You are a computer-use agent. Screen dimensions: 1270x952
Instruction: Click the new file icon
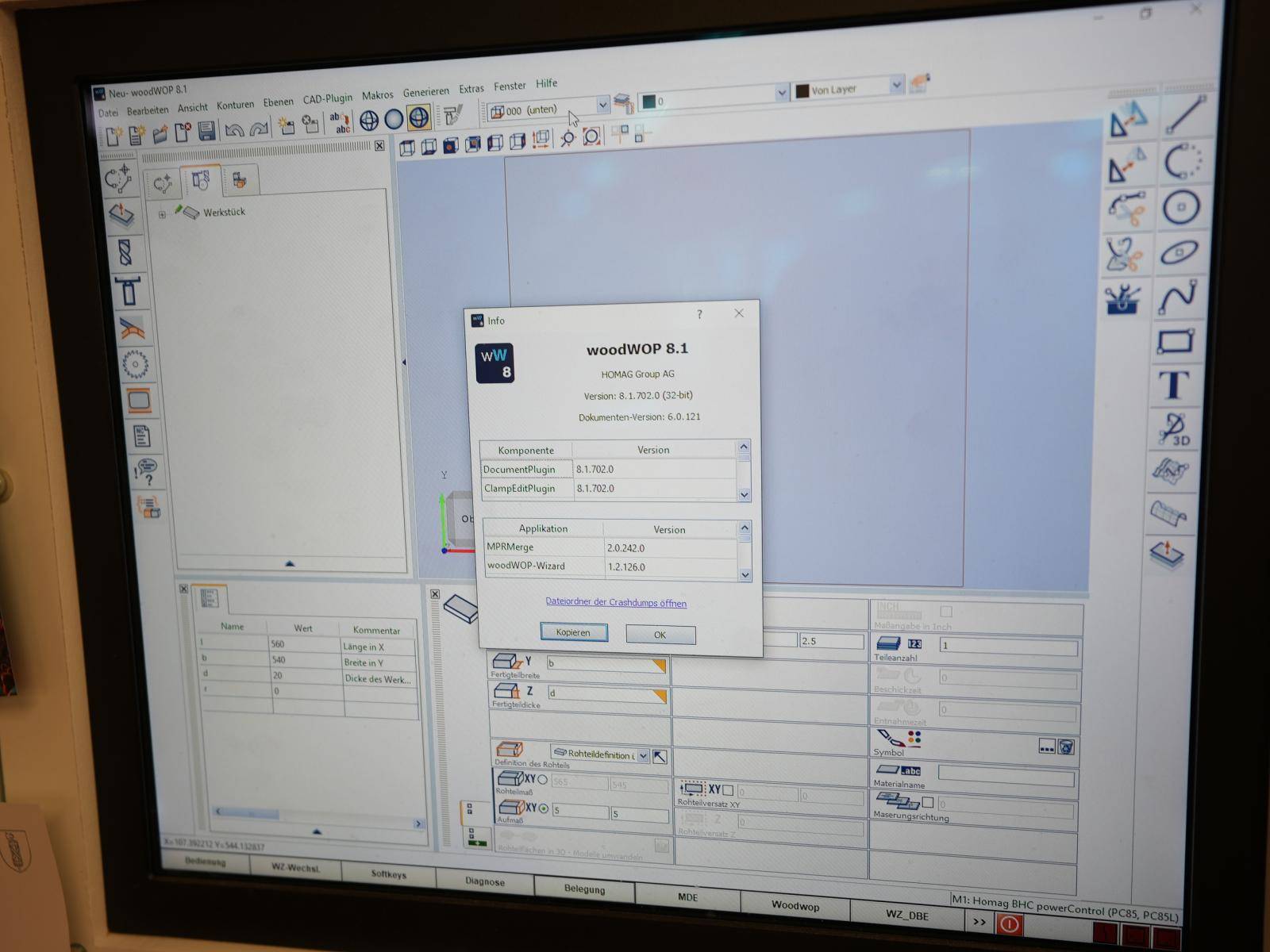tap(114, 136)
